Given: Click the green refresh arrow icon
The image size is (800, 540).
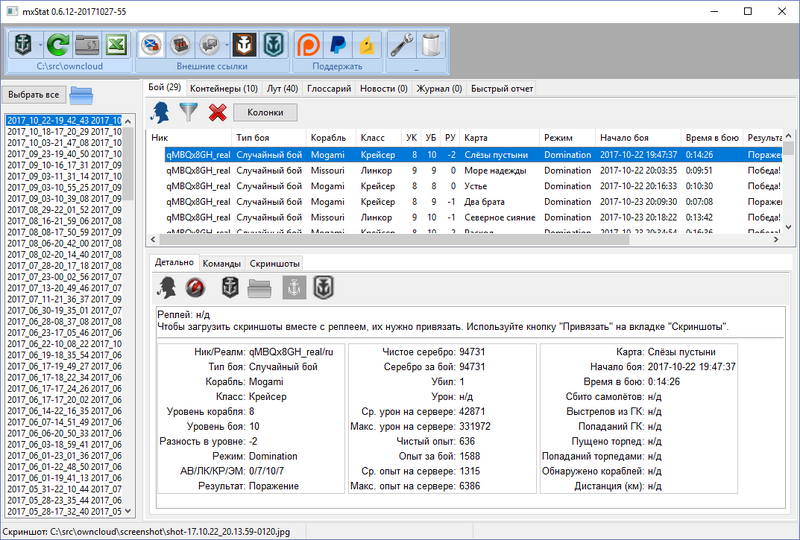Looking at the screenshot, I should 56,45.
